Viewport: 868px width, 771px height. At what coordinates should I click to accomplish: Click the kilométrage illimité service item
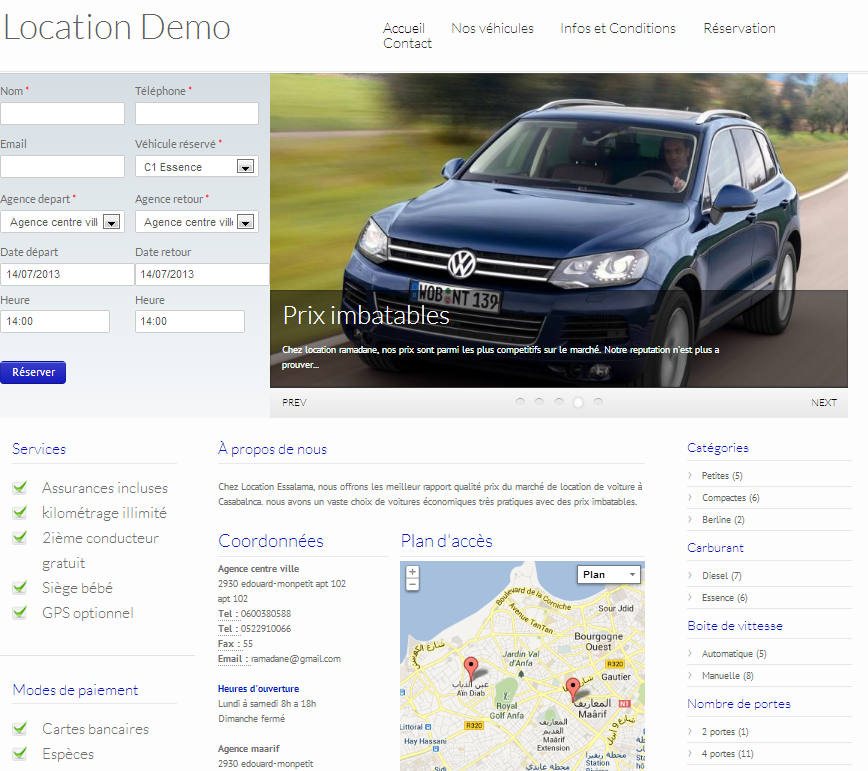click(104, 513)
